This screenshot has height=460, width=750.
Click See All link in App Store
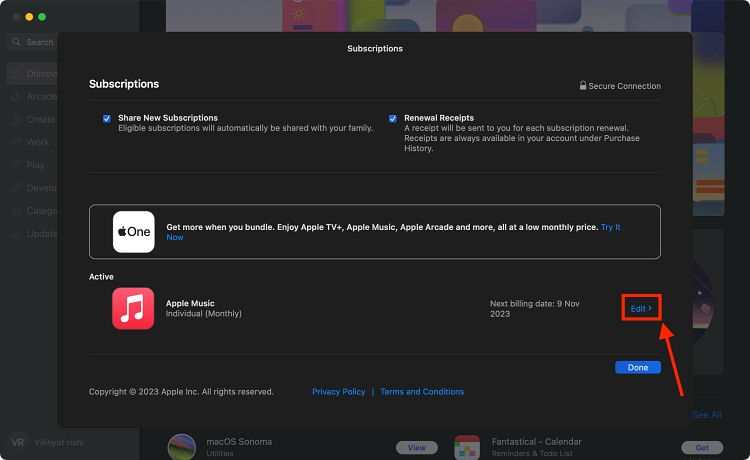click(x=707, y=415)
